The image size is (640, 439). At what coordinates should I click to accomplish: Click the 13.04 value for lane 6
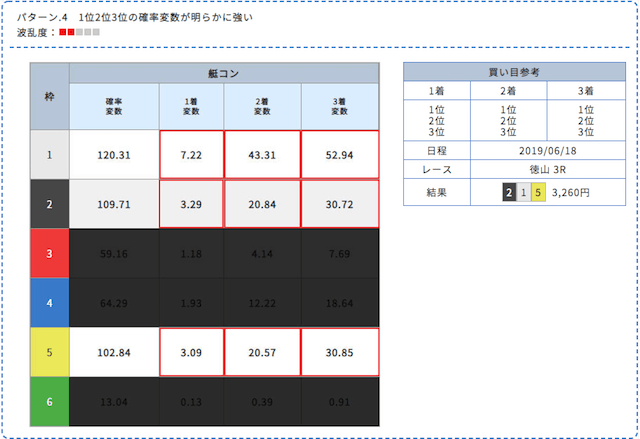point(114,402)
